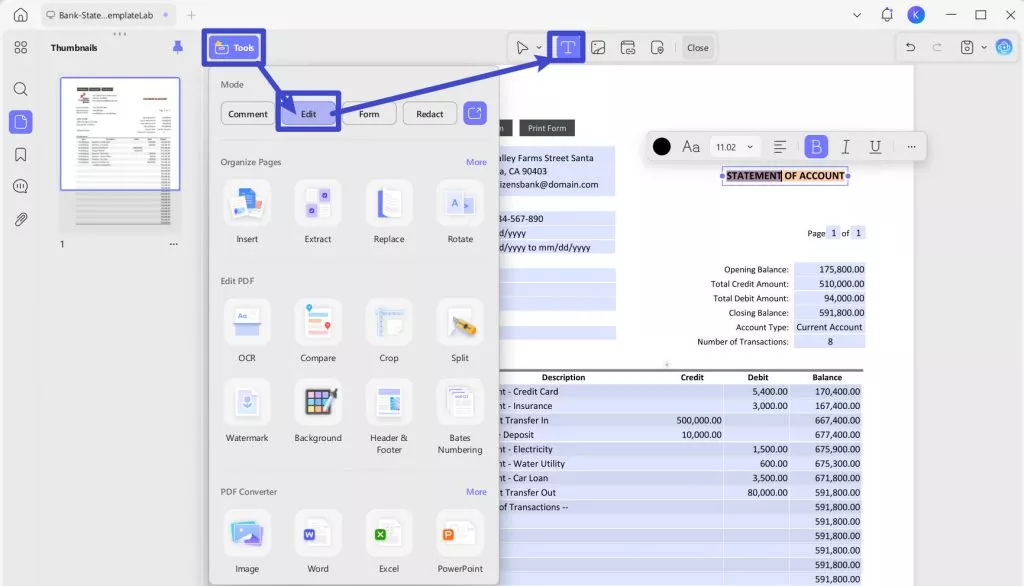Select the Image edit tool
This screenshot has height=586, width=1024.
pos(598,48)
